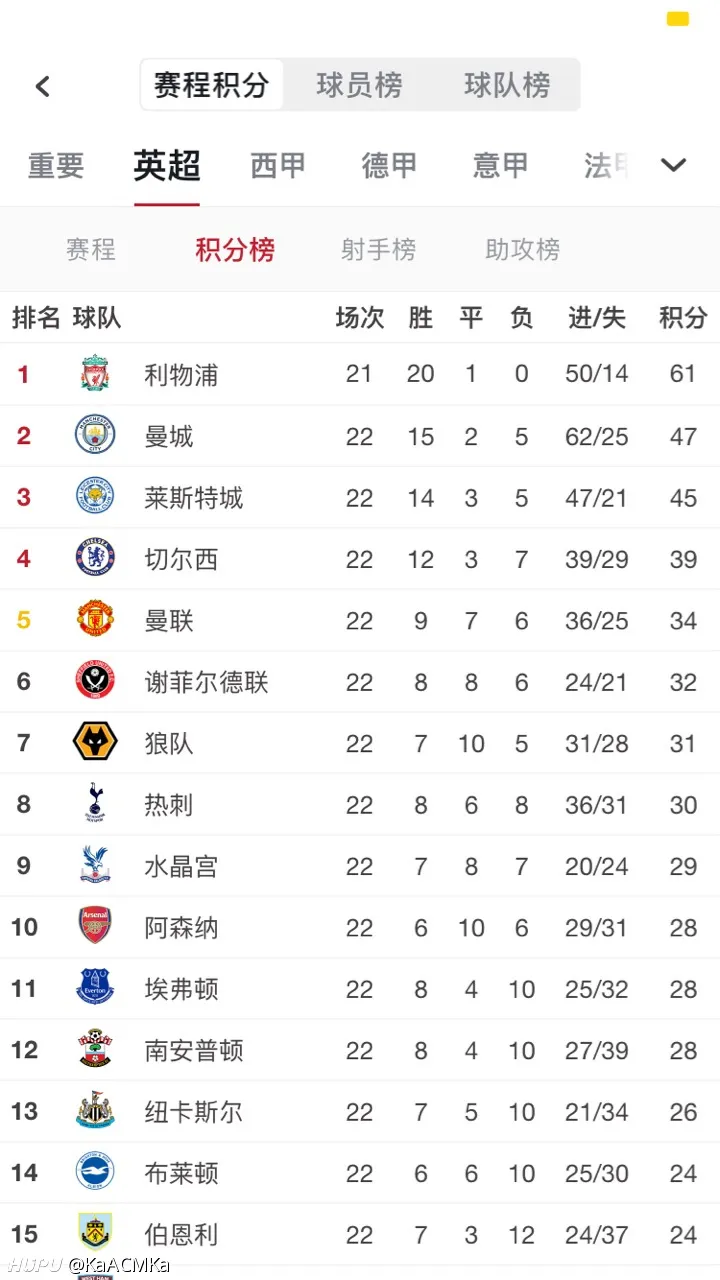
Task: Open 水晶宫 team row
Action: [360, 866]
